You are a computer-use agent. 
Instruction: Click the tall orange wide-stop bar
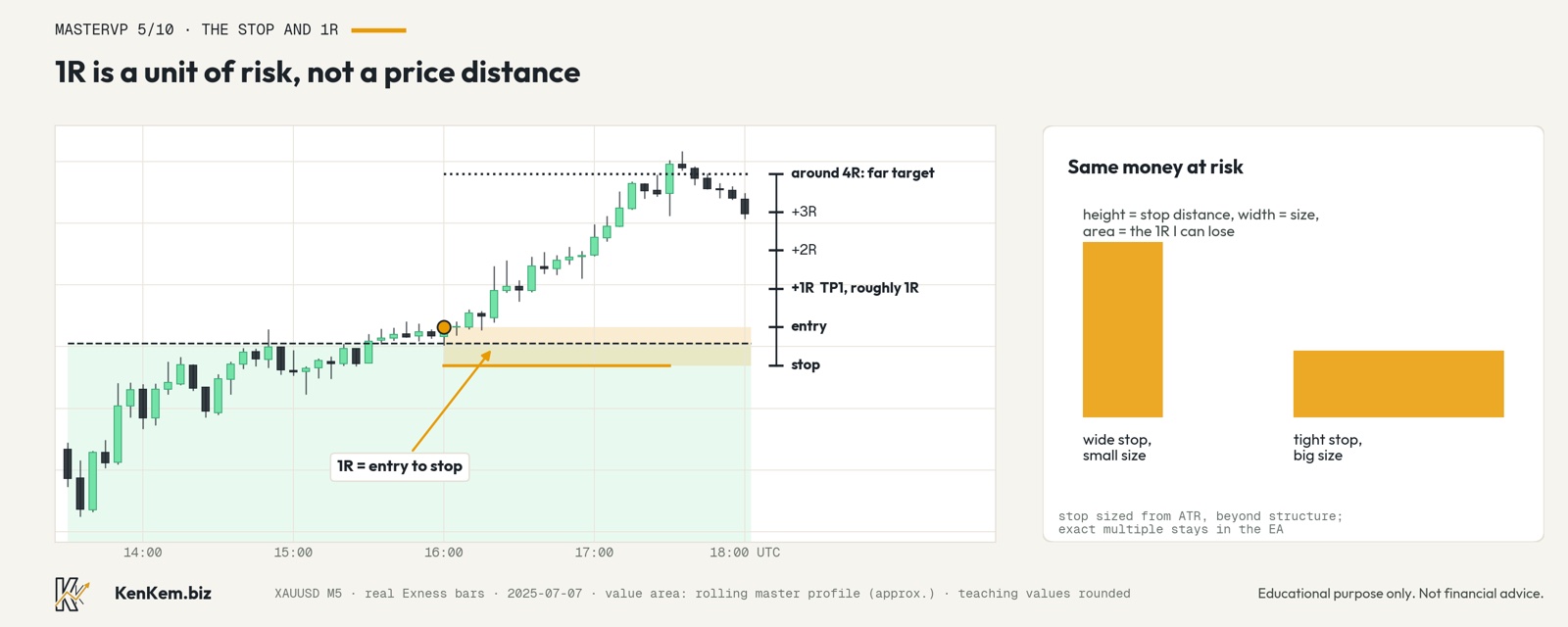pos(1123,330)
